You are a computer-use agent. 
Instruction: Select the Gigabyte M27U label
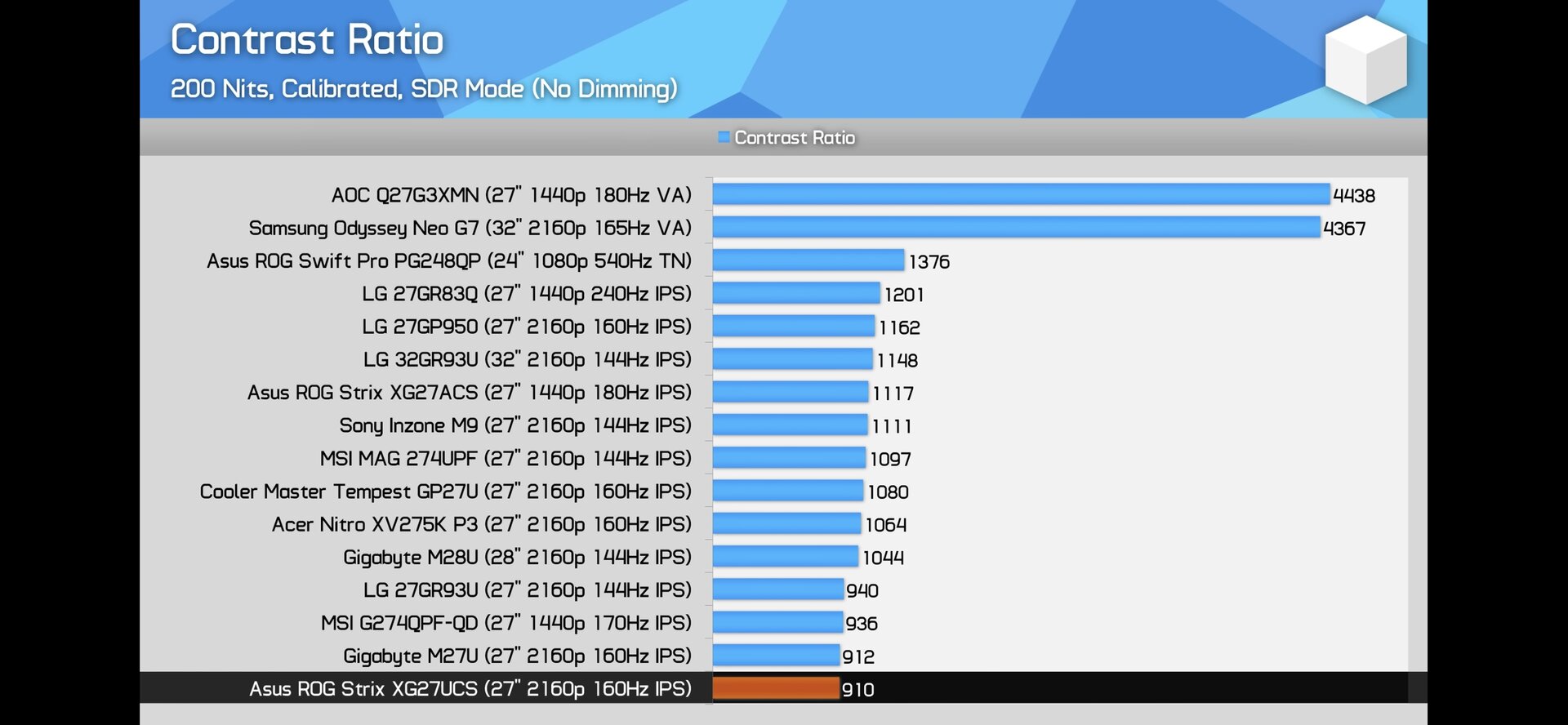[517, 656]
